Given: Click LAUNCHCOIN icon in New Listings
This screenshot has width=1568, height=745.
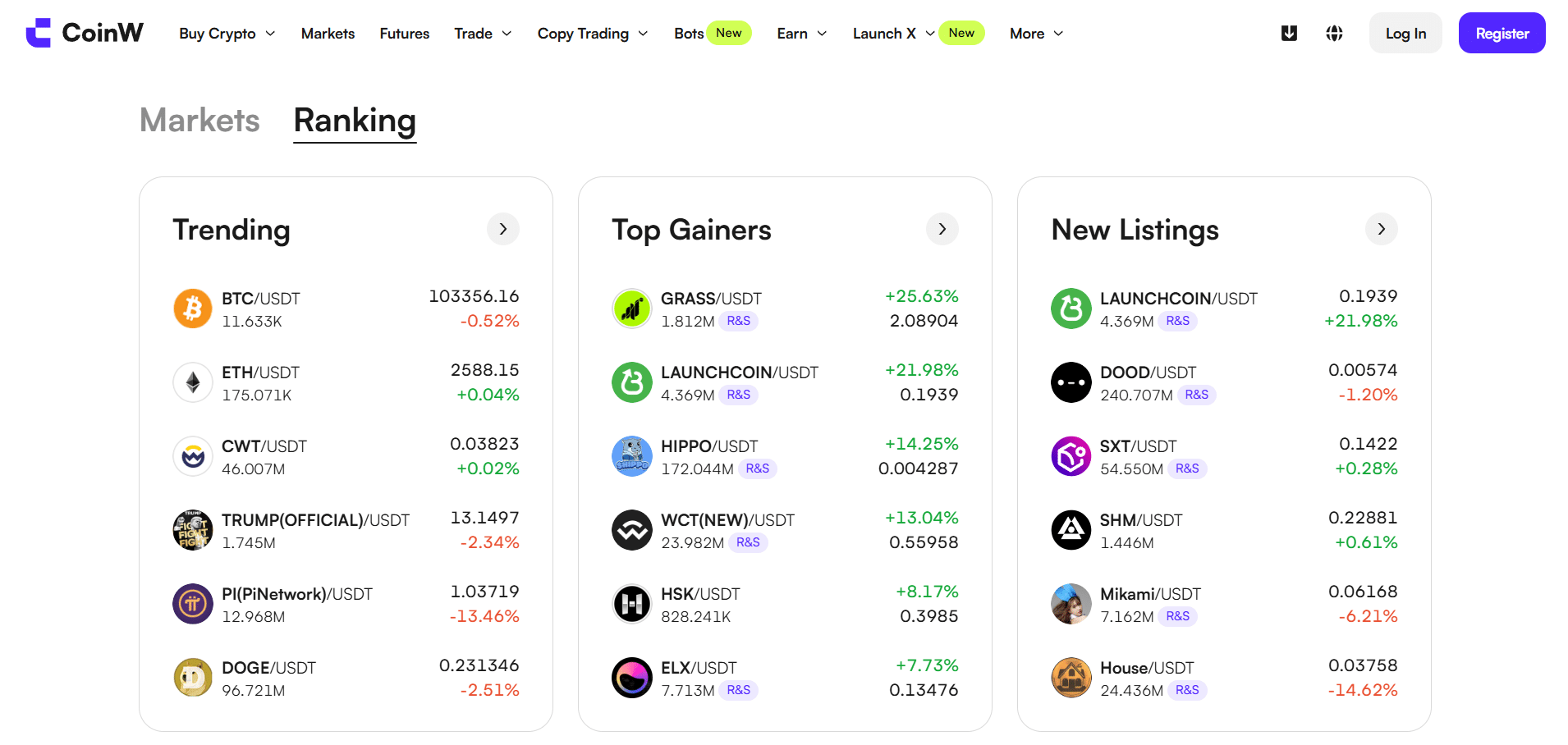Looking at the screenshot, I should click(x=1071, y=309).
